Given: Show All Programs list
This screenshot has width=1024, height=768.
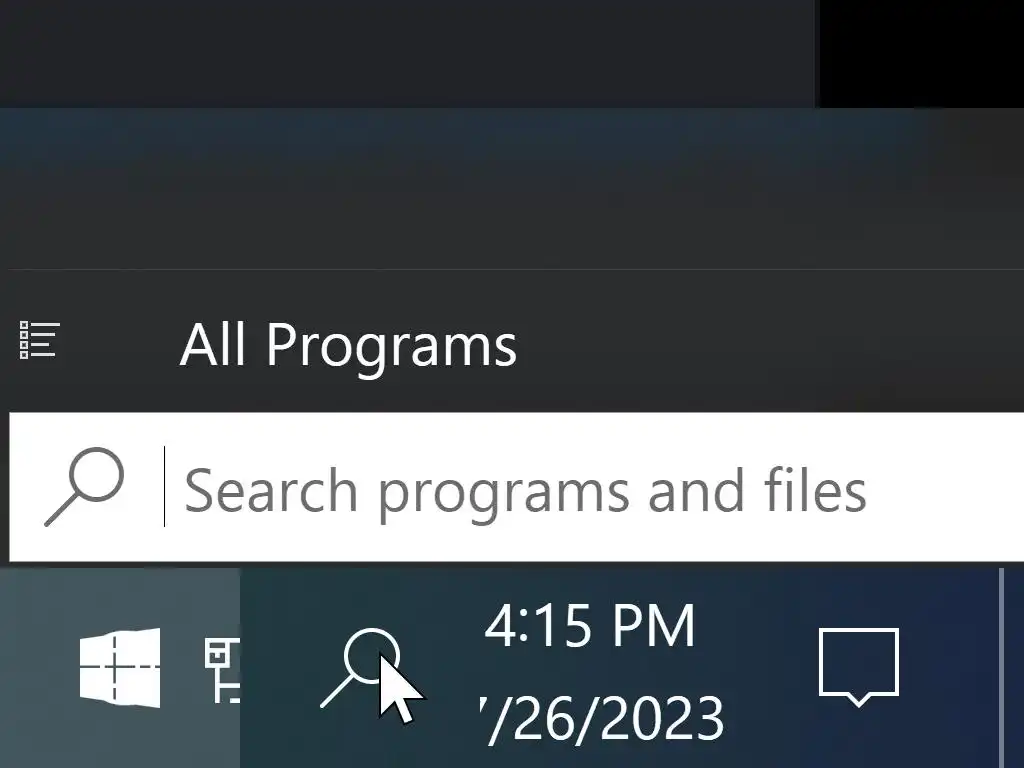Looking at the screenshot, I should point(348,344).
